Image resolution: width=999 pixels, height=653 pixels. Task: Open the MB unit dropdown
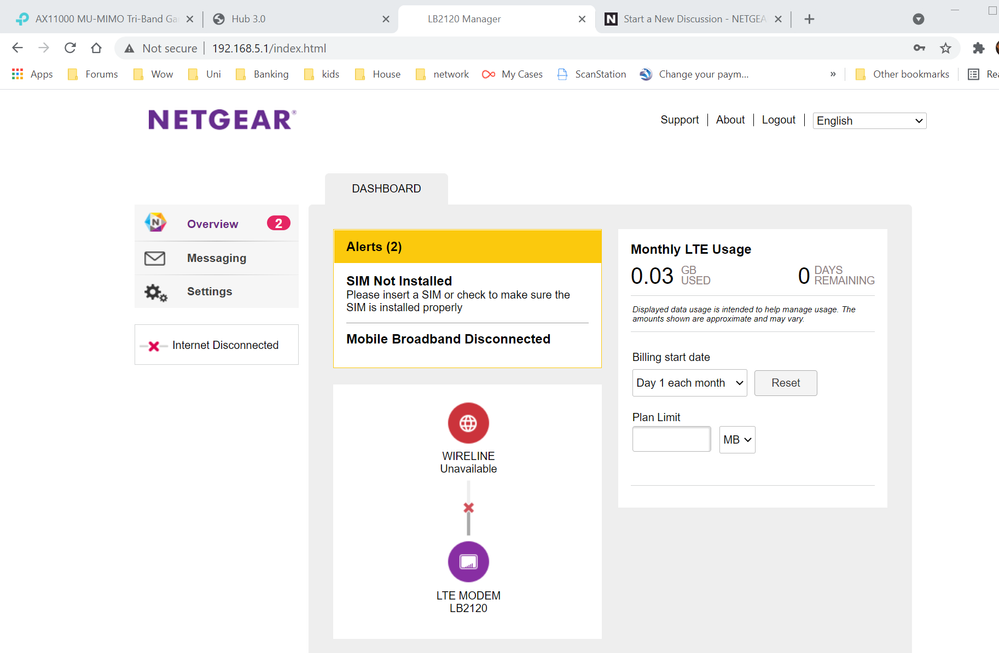tap(737, 440)
